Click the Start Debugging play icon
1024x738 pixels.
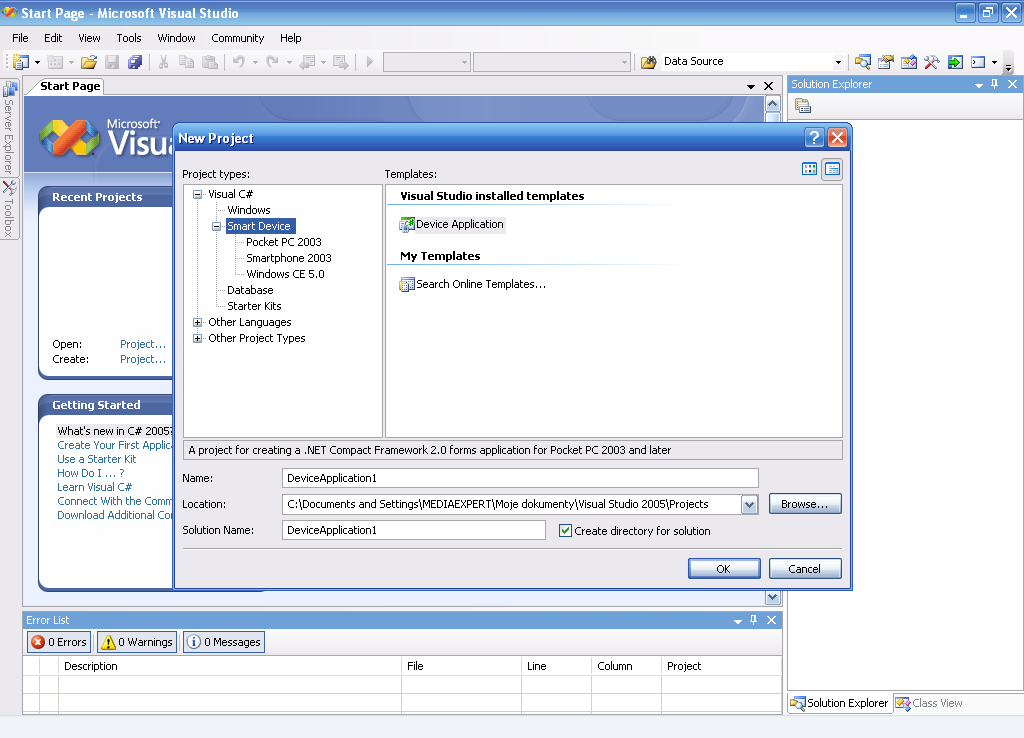(370, 62)
